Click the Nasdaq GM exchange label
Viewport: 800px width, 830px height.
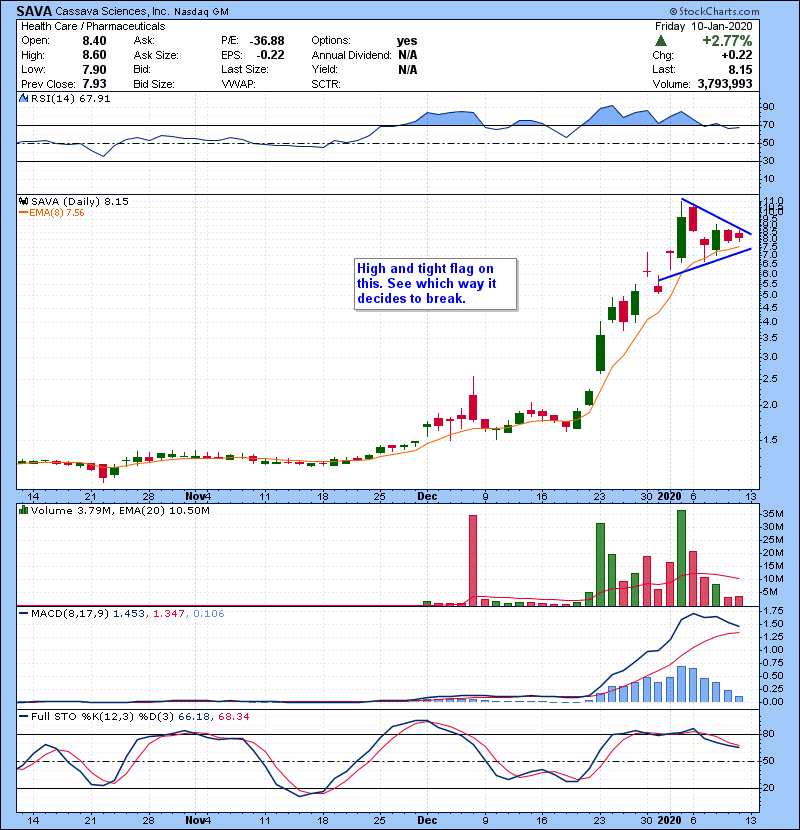(x=201, y=12)
